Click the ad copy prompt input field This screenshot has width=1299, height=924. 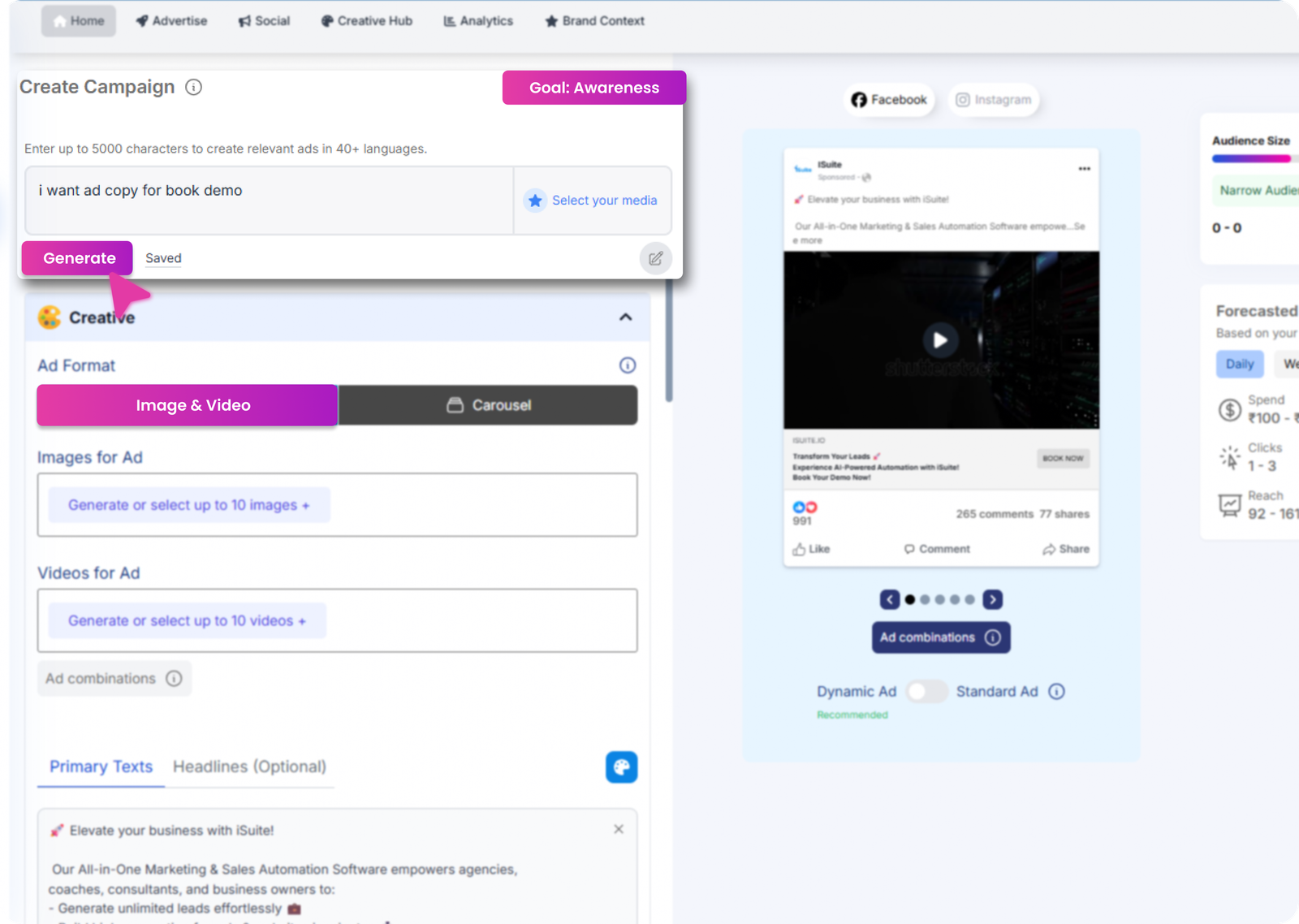[268, 197]
